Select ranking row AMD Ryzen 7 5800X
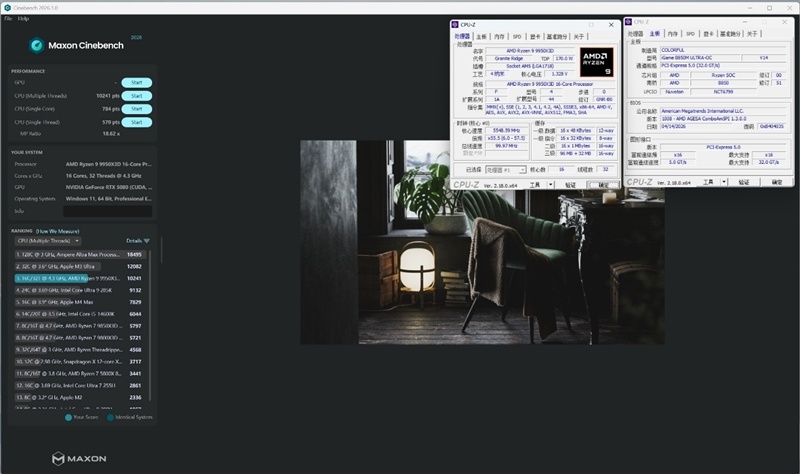The height and width of the screenshot is (474, 800). (81, 373)
